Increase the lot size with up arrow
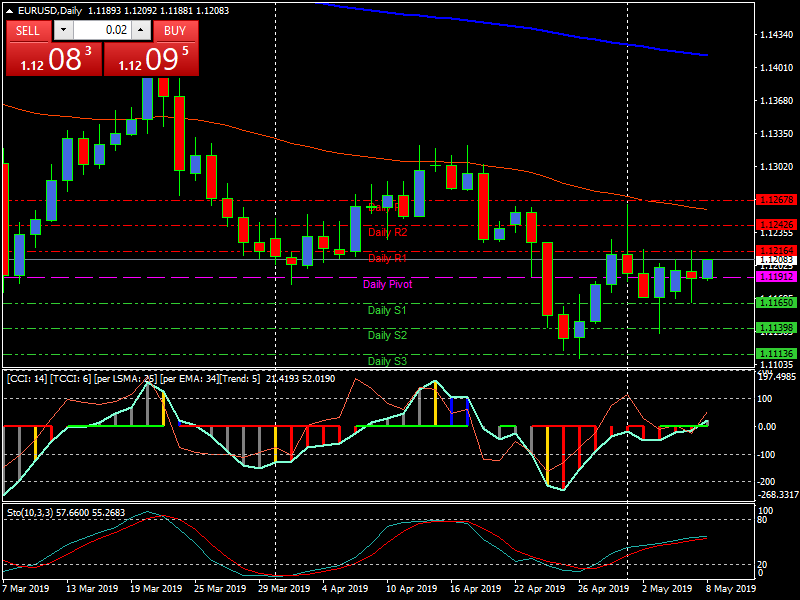This screenshot has width=800, height=600. coord(138,31)
